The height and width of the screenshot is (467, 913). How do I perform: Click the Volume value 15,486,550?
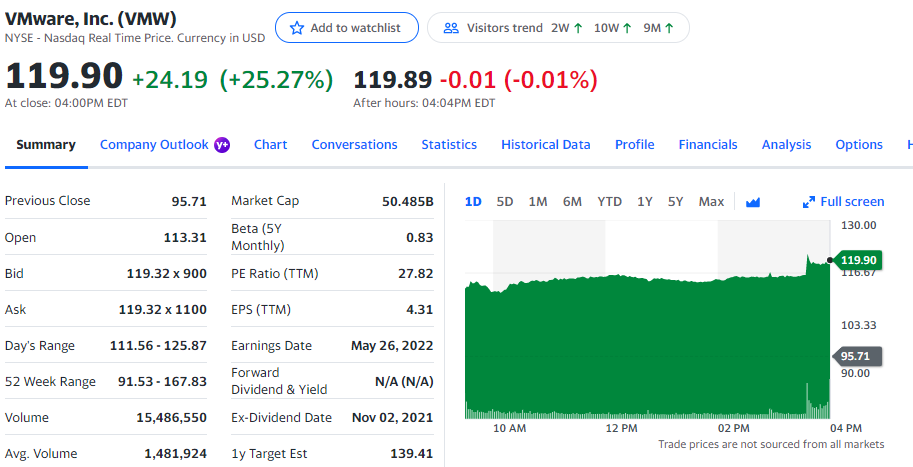[x=172, y=418]
